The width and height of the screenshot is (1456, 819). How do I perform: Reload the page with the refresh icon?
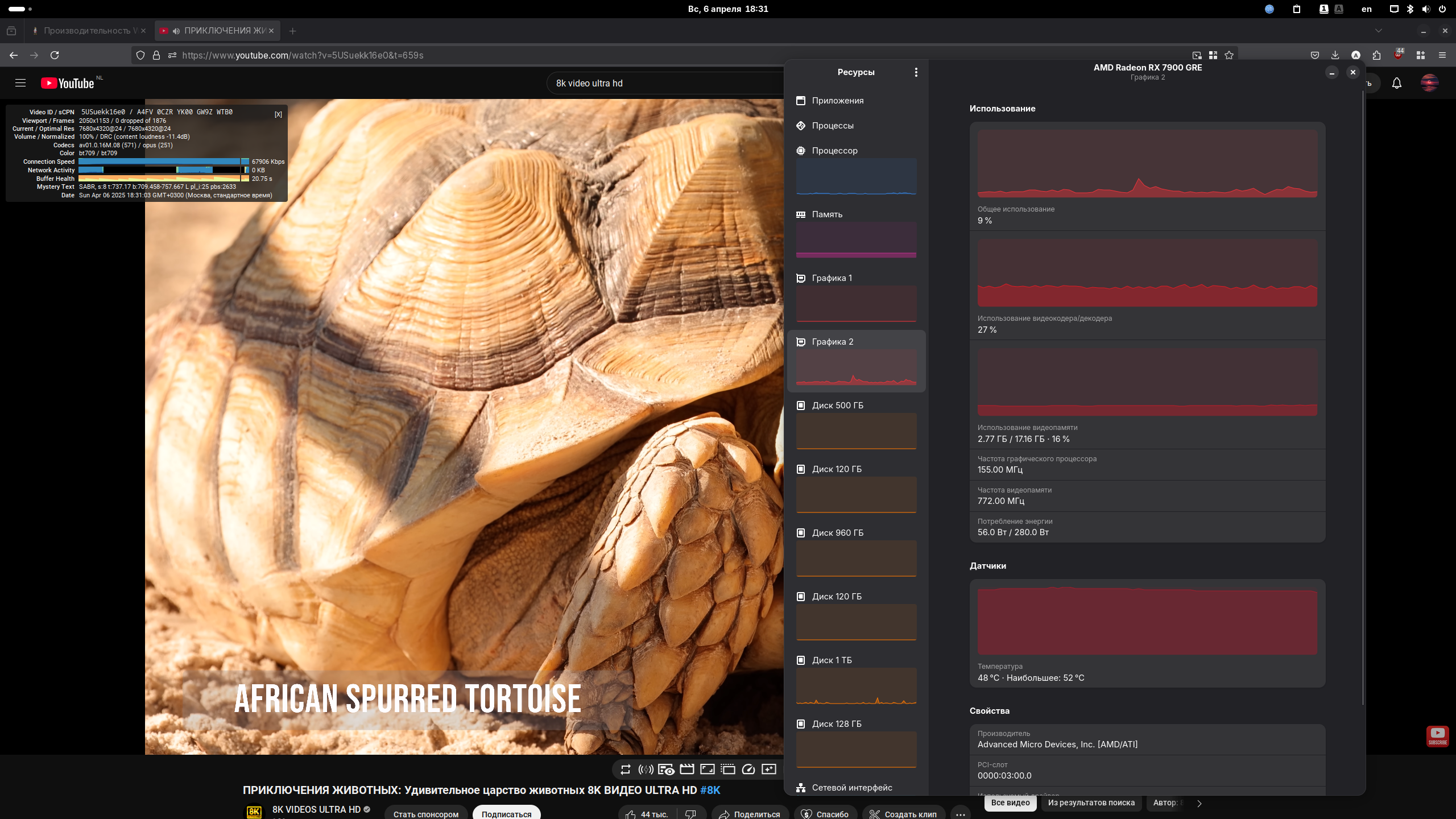click(x=55, y=55)
